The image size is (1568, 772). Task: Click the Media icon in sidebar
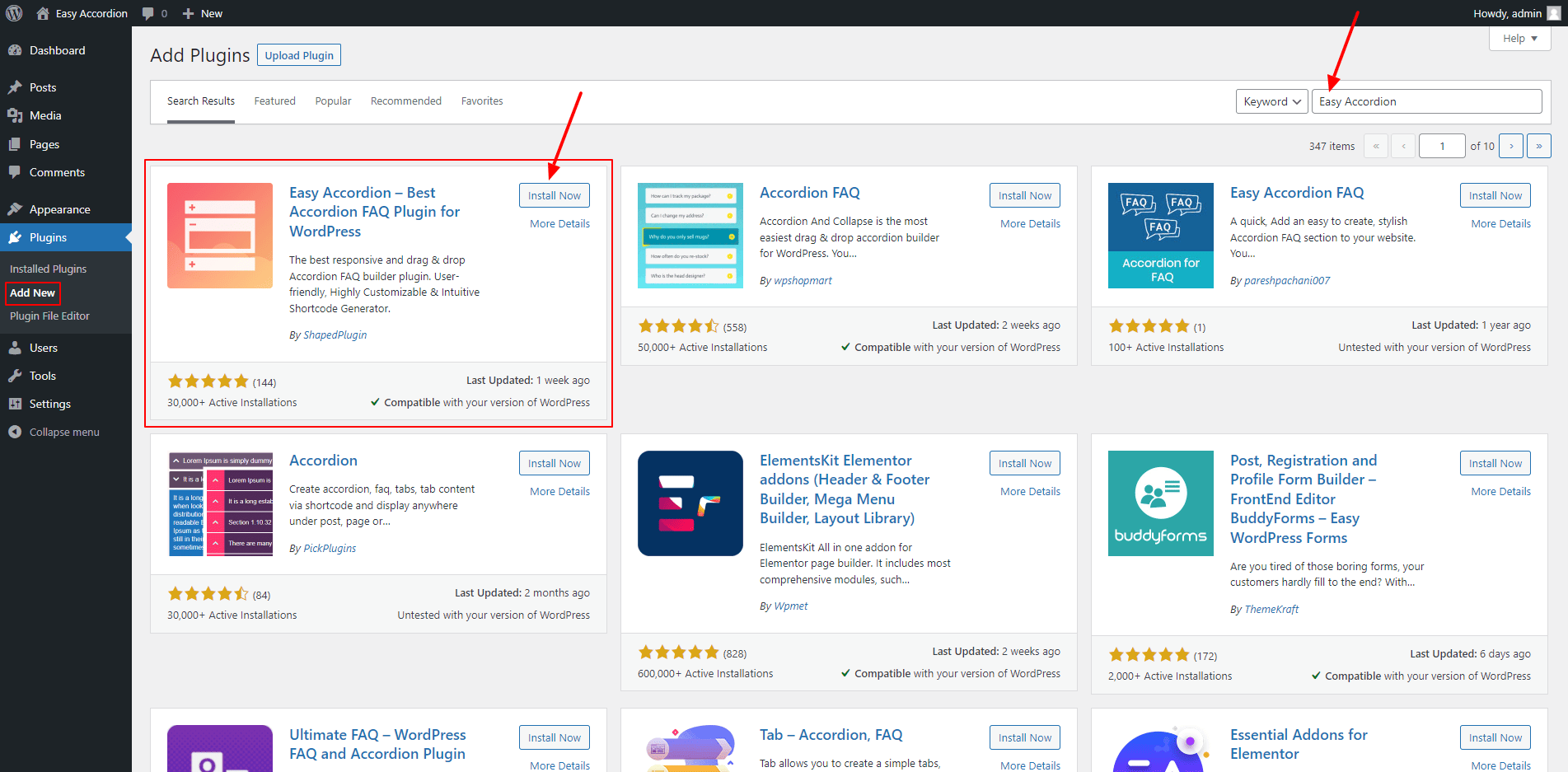[15, 115]
